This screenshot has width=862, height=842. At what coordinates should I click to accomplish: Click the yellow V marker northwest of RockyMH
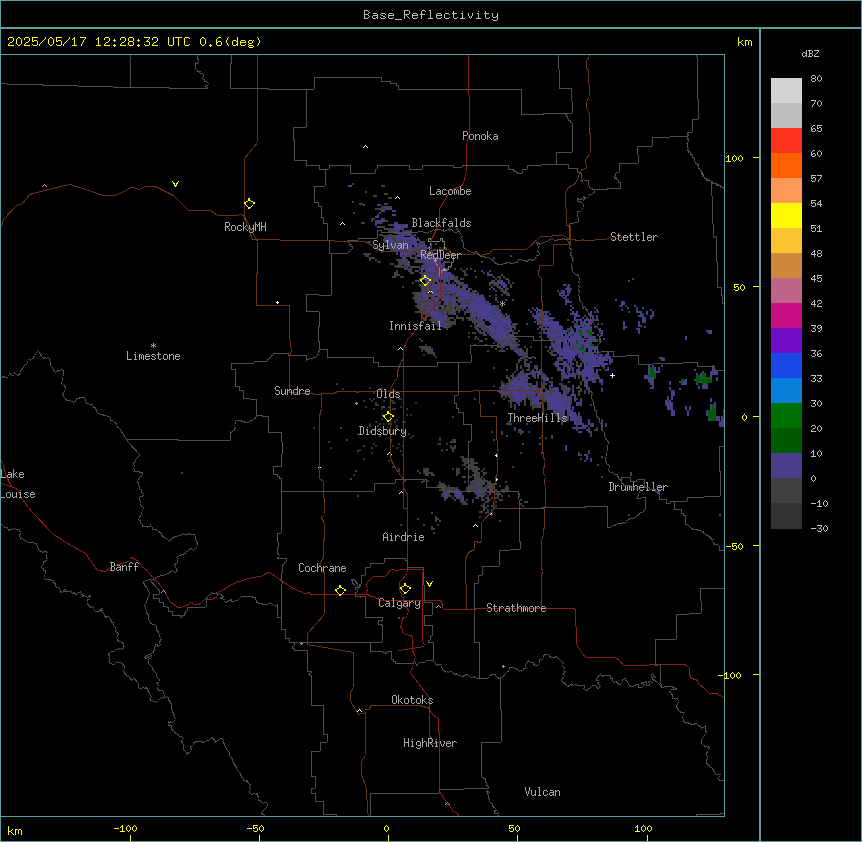click(x=175, y=184)
